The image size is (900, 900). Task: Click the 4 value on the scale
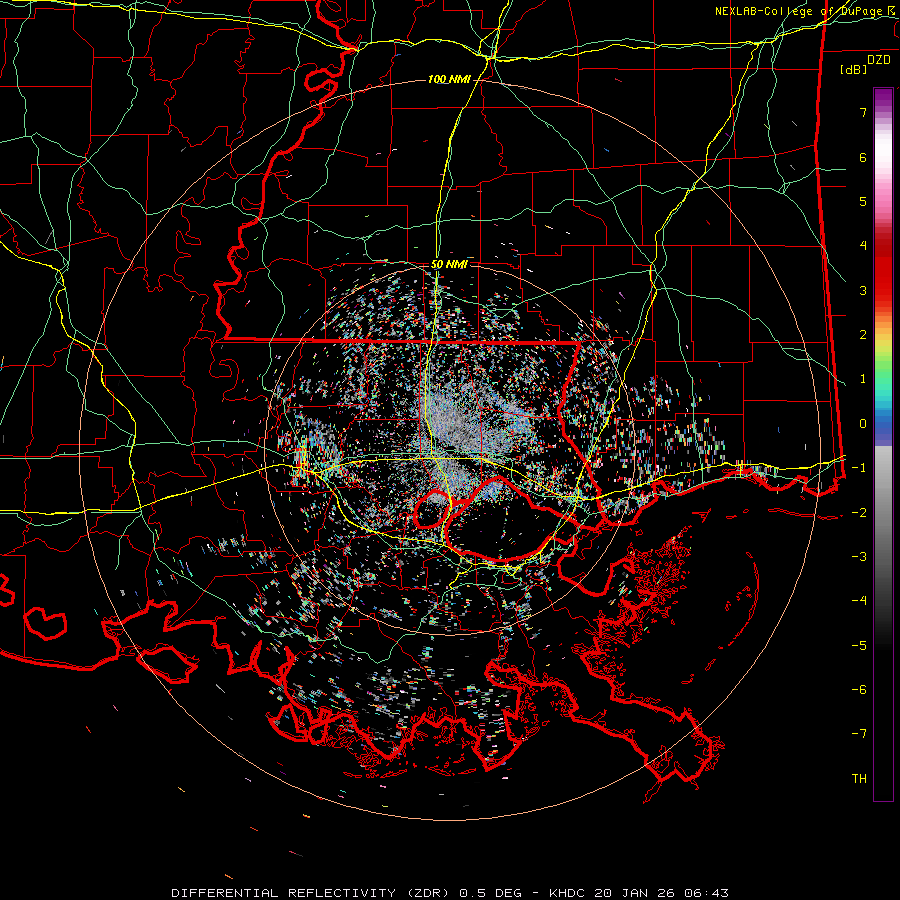863,246
